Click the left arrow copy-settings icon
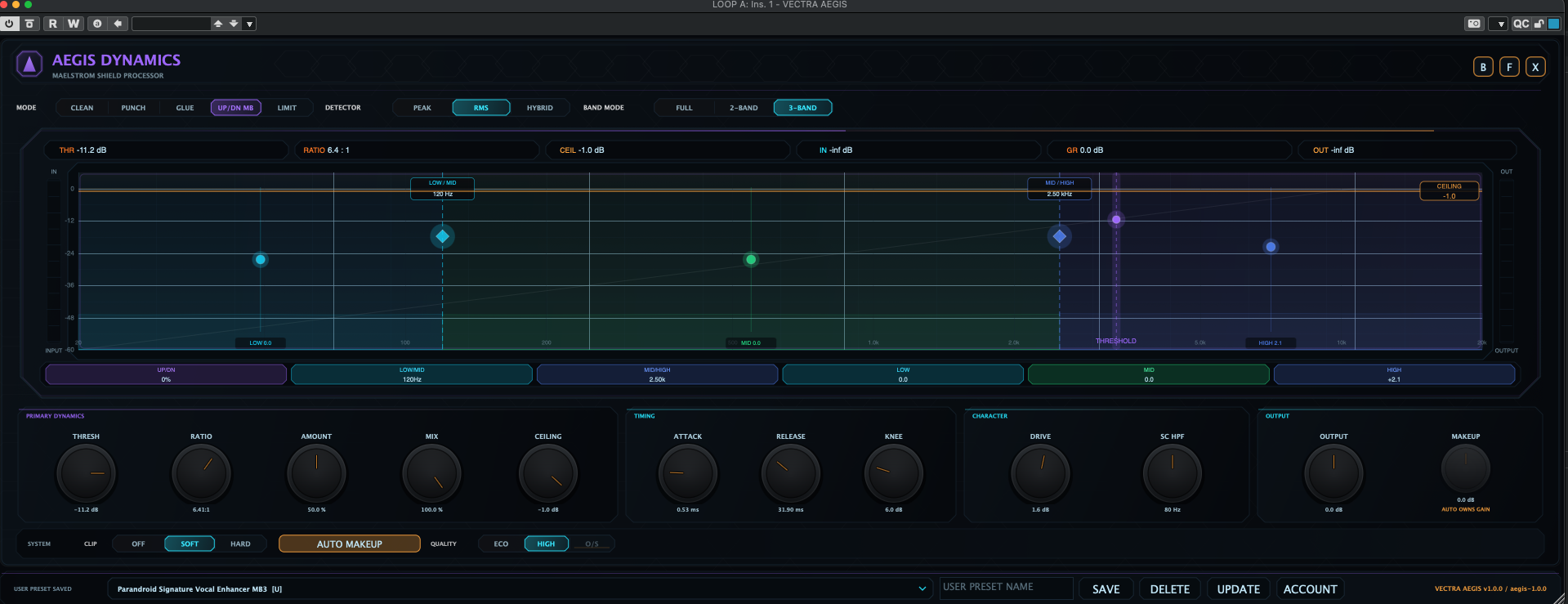The width and height of the screenshot is (1568, 604). tap(118, 24)
